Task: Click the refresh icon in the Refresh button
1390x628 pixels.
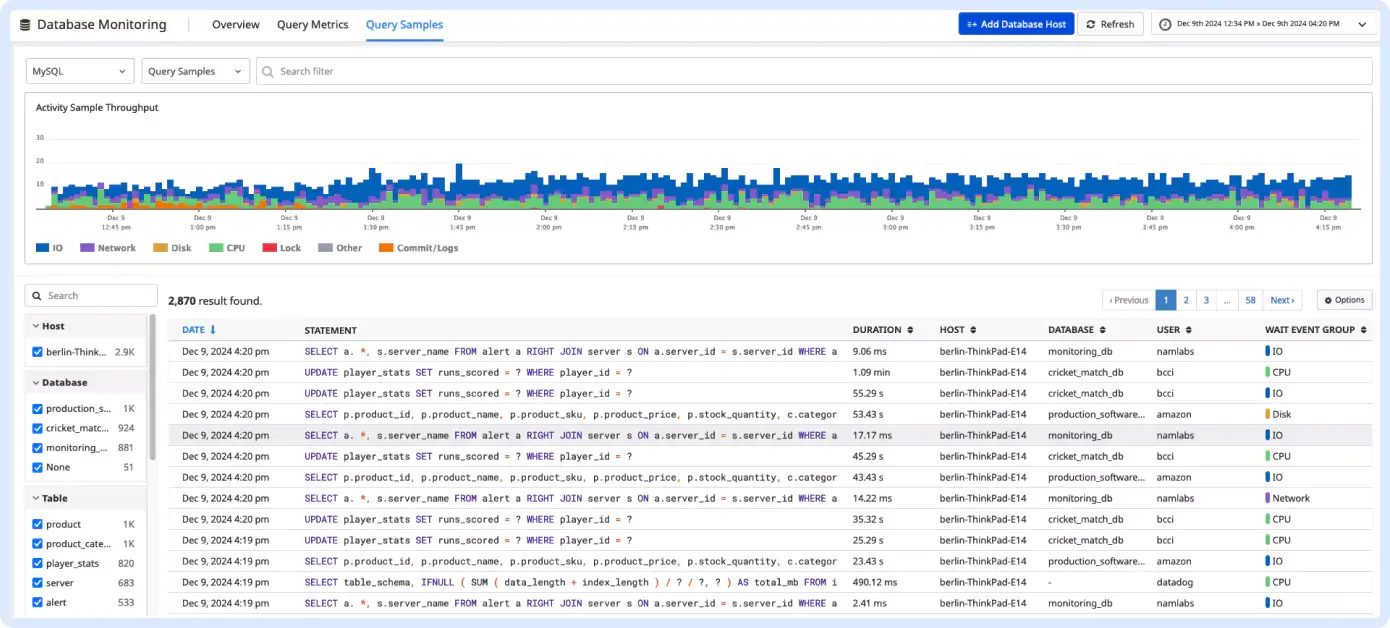Action: point(1091,25)
